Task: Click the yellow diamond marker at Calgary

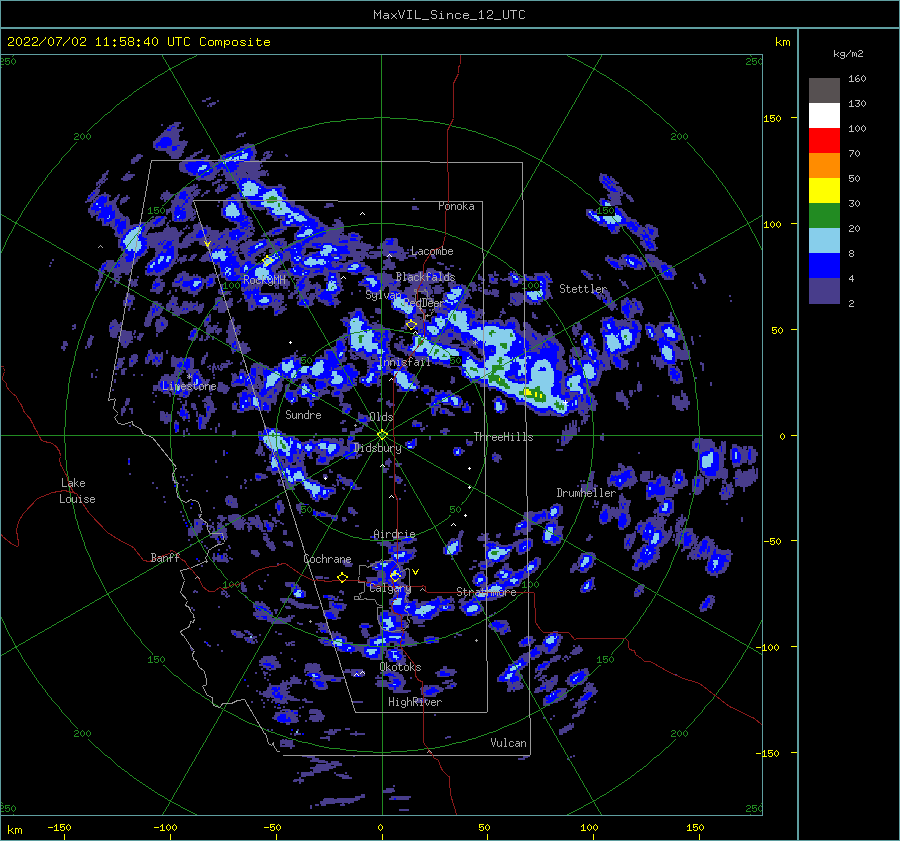Action: (x=395, y=575)
